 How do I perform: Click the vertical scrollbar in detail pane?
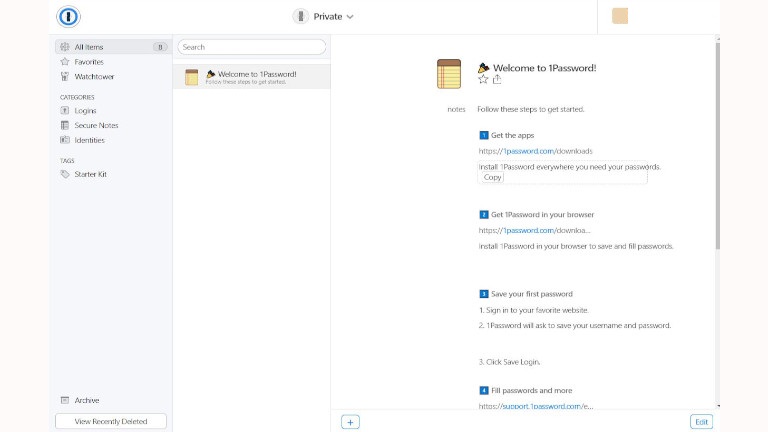point(718,146)
